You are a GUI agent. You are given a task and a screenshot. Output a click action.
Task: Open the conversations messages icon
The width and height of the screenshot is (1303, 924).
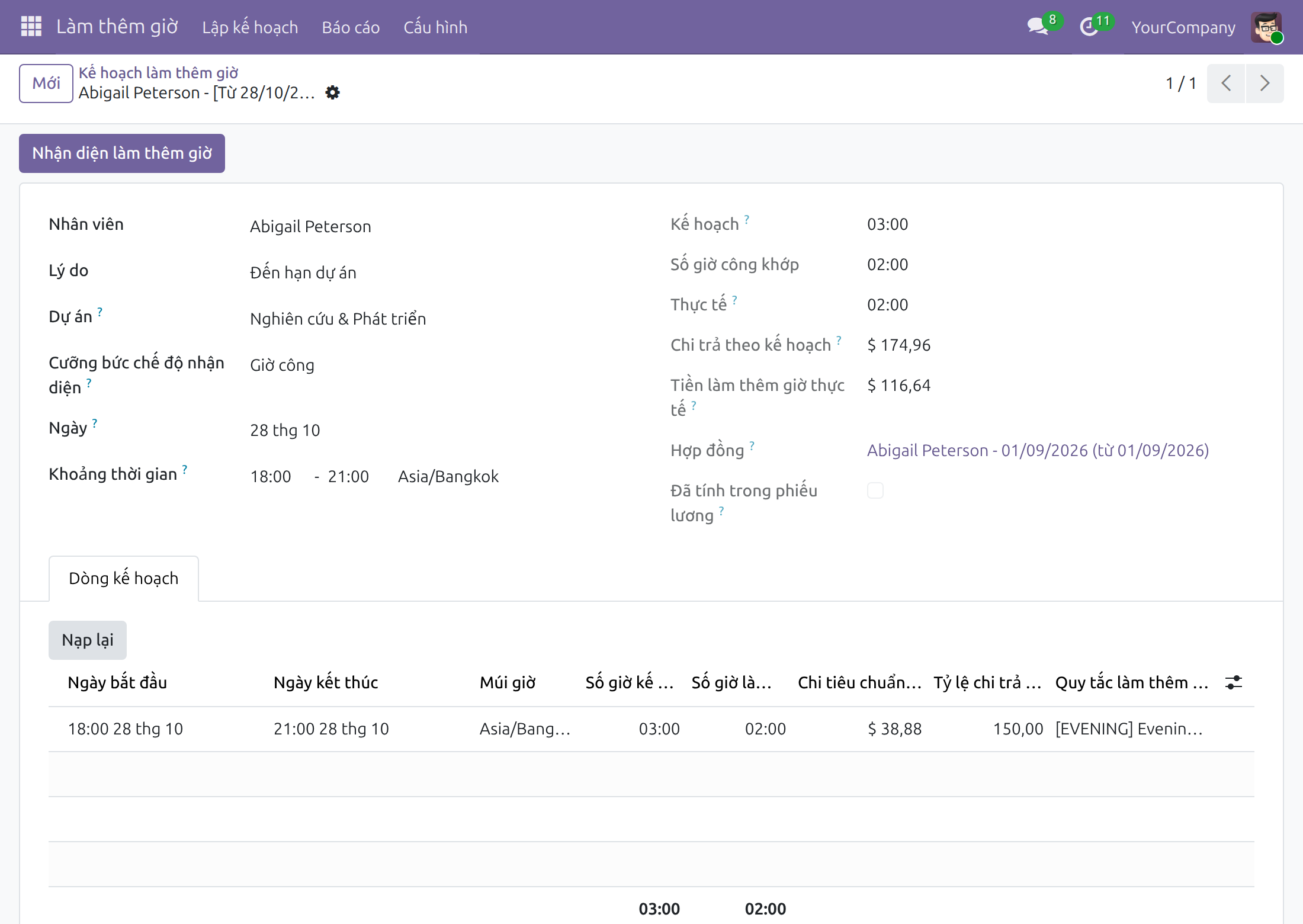[x=1038, y=27]
